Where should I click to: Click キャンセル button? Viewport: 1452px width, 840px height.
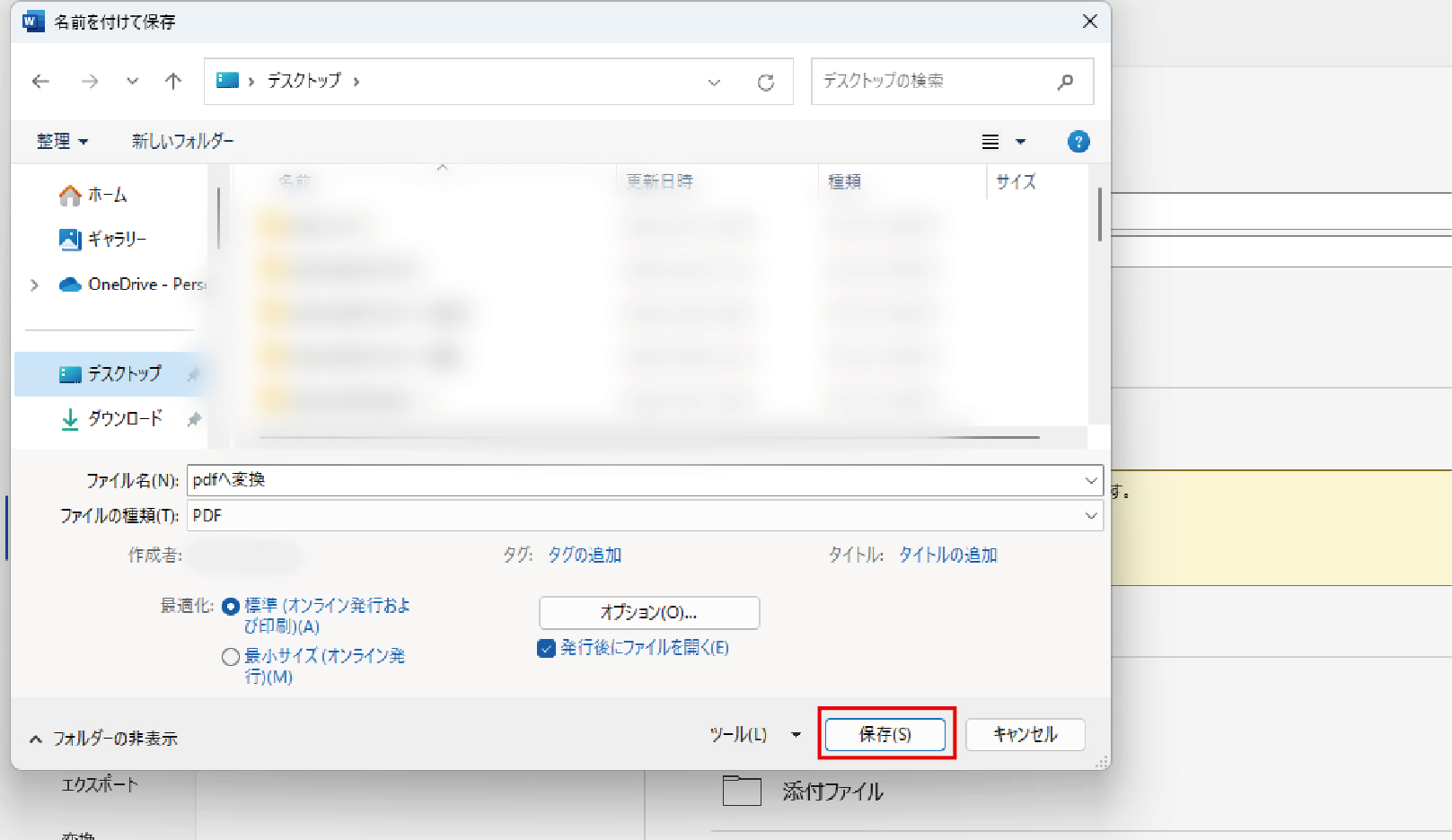(1025, 735)
